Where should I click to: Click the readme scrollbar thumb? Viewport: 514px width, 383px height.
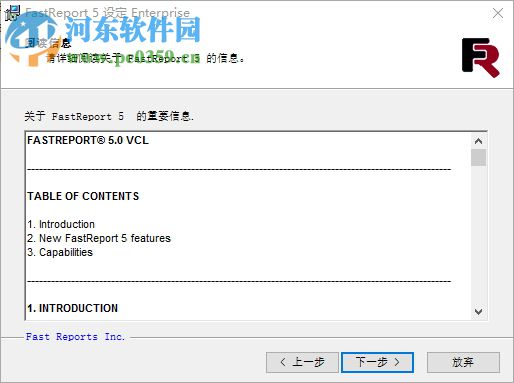[478, 157]
